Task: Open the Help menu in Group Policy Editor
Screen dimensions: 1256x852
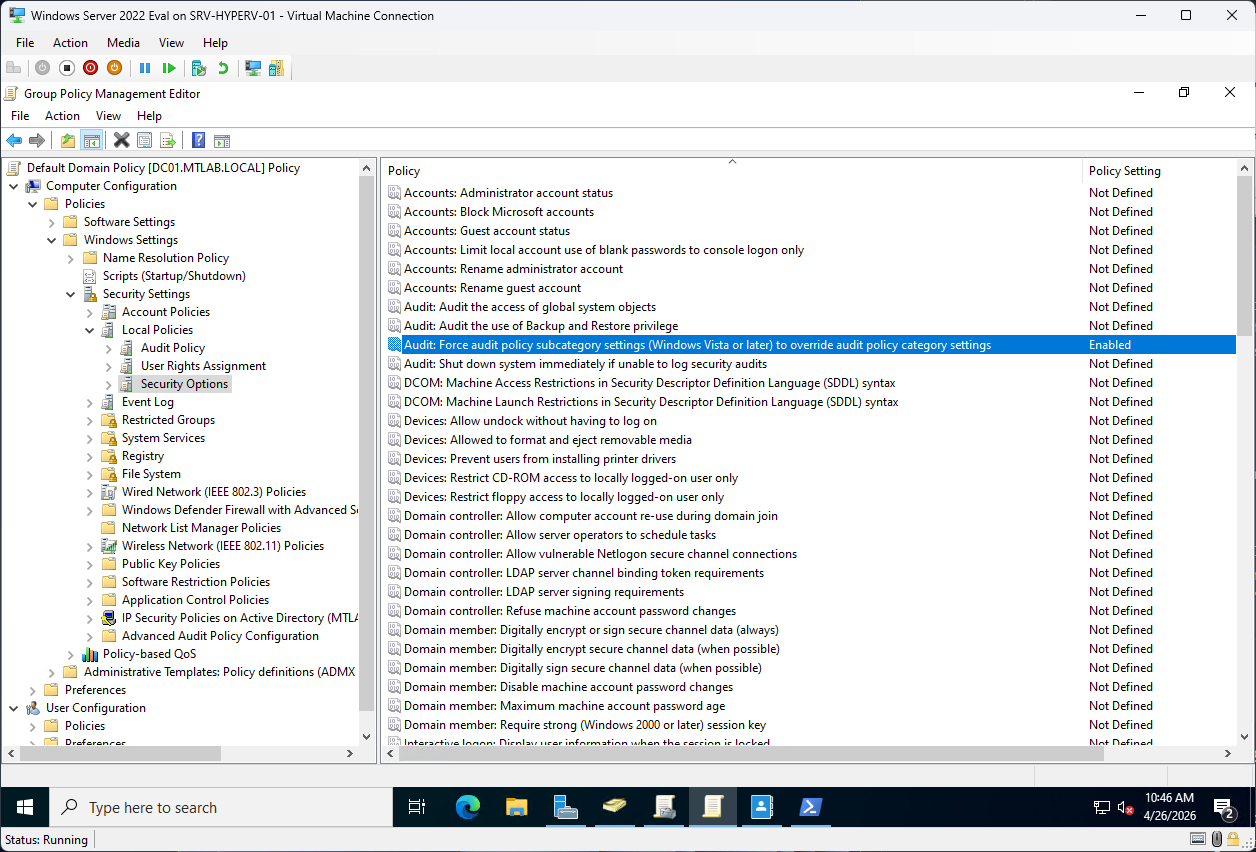Action: pyautogui.click(x=149, y=116)
